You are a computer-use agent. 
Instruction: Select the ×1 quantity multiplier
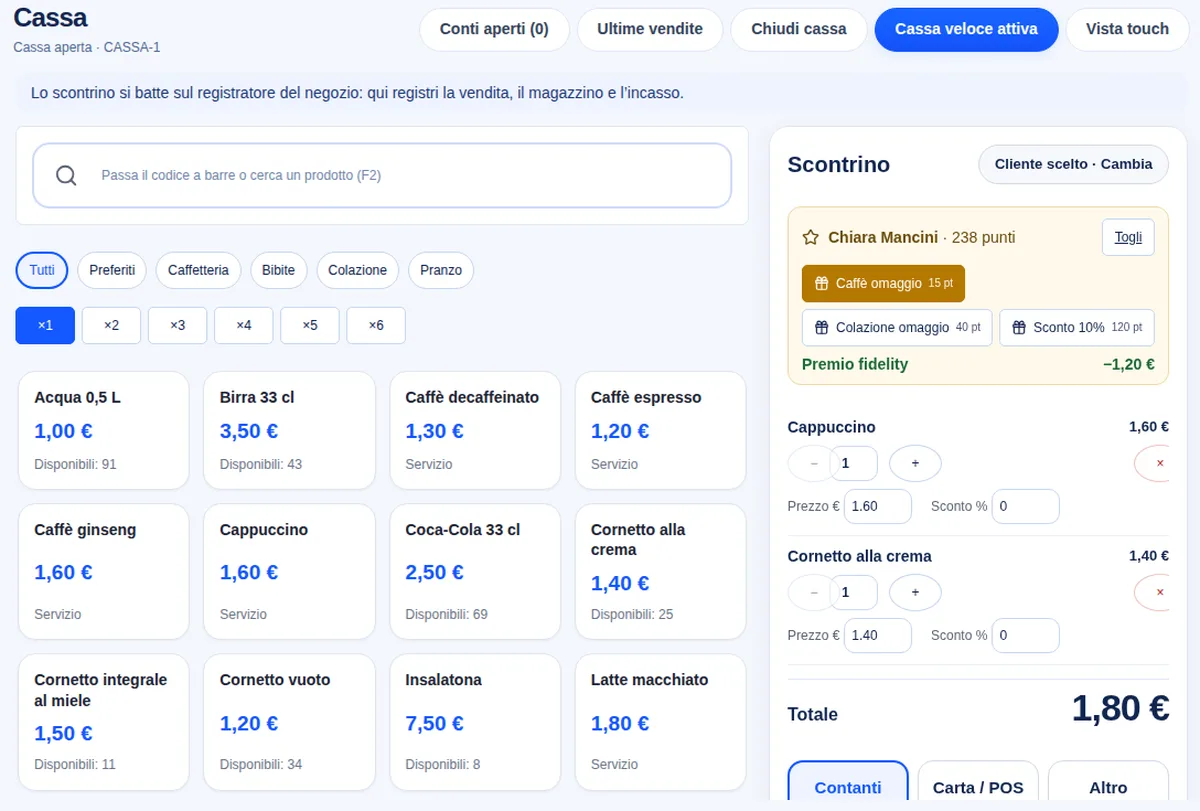[45, 326]
